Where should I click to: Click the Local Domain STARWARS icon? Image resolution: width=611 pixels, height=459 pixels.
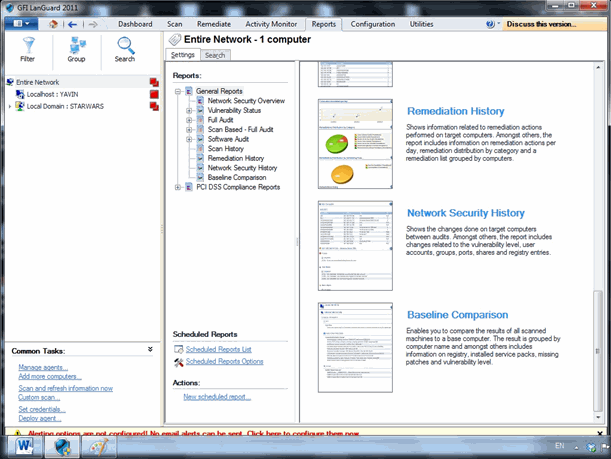coord(20,106)
